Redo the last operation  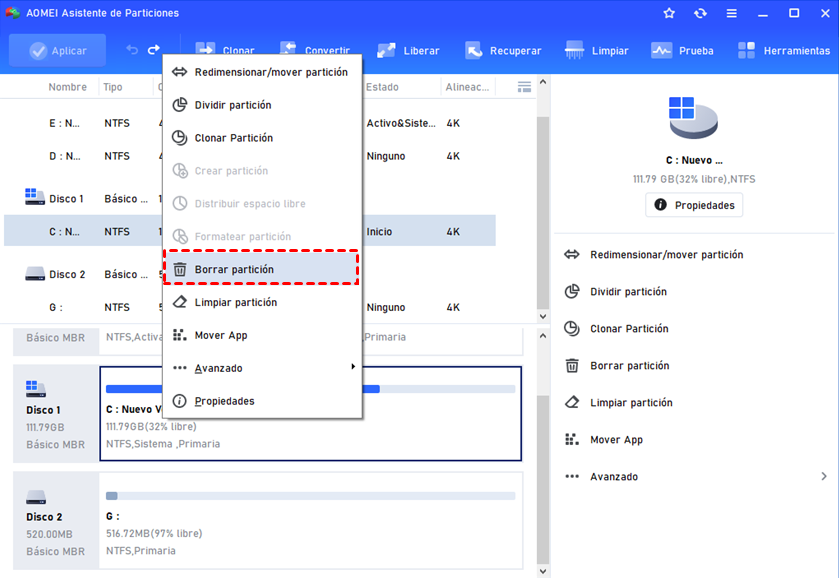(154, 50)
